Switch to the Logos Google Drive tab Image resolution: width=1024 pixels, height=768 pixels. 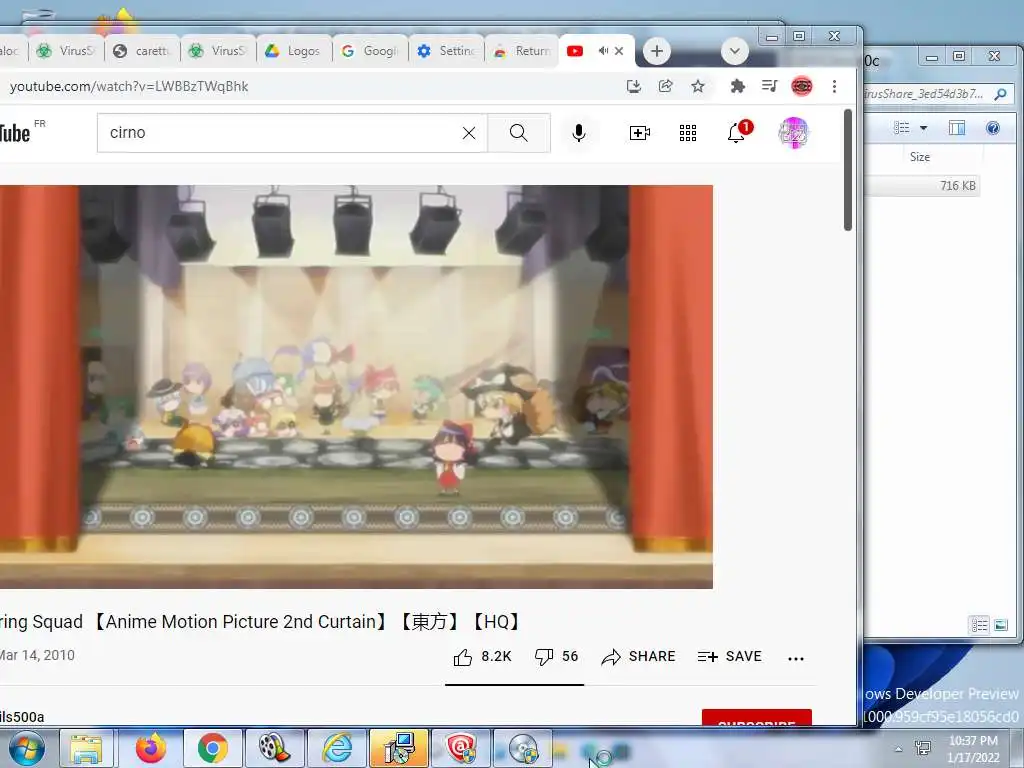[294, 51]
